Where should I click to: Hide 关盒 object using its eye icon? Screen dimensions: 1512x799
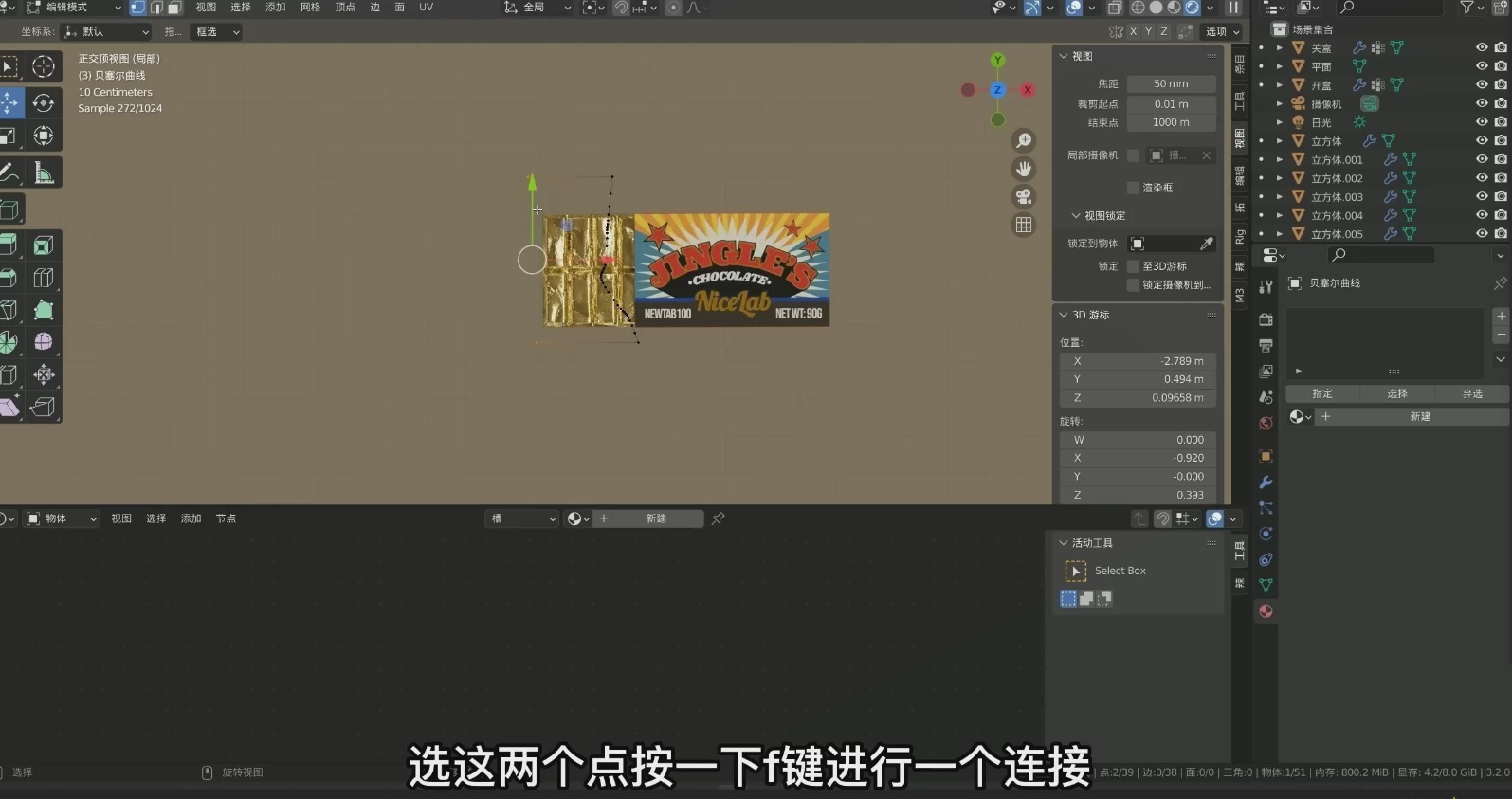1482,47
